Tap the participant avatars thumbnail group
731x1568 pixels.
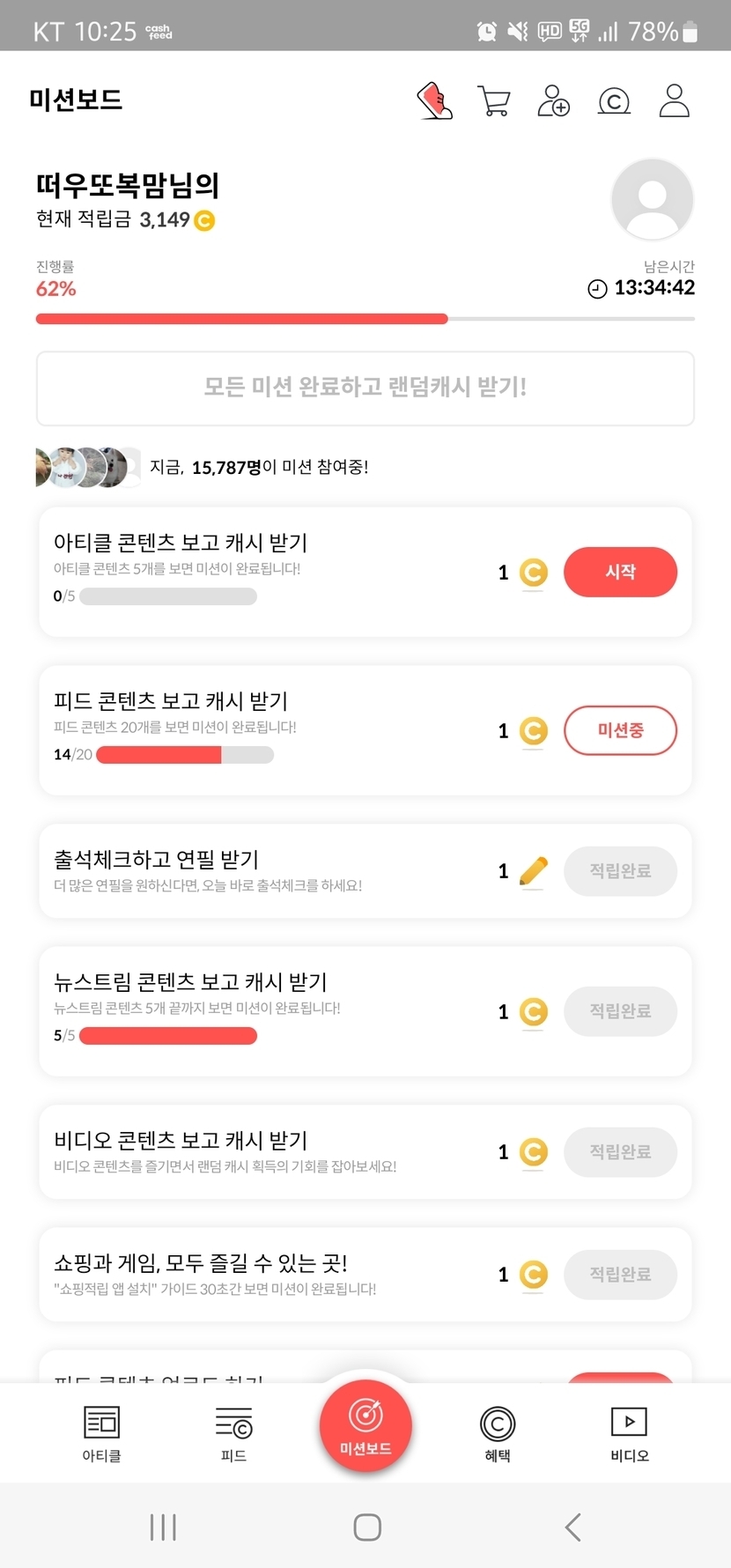87,467
